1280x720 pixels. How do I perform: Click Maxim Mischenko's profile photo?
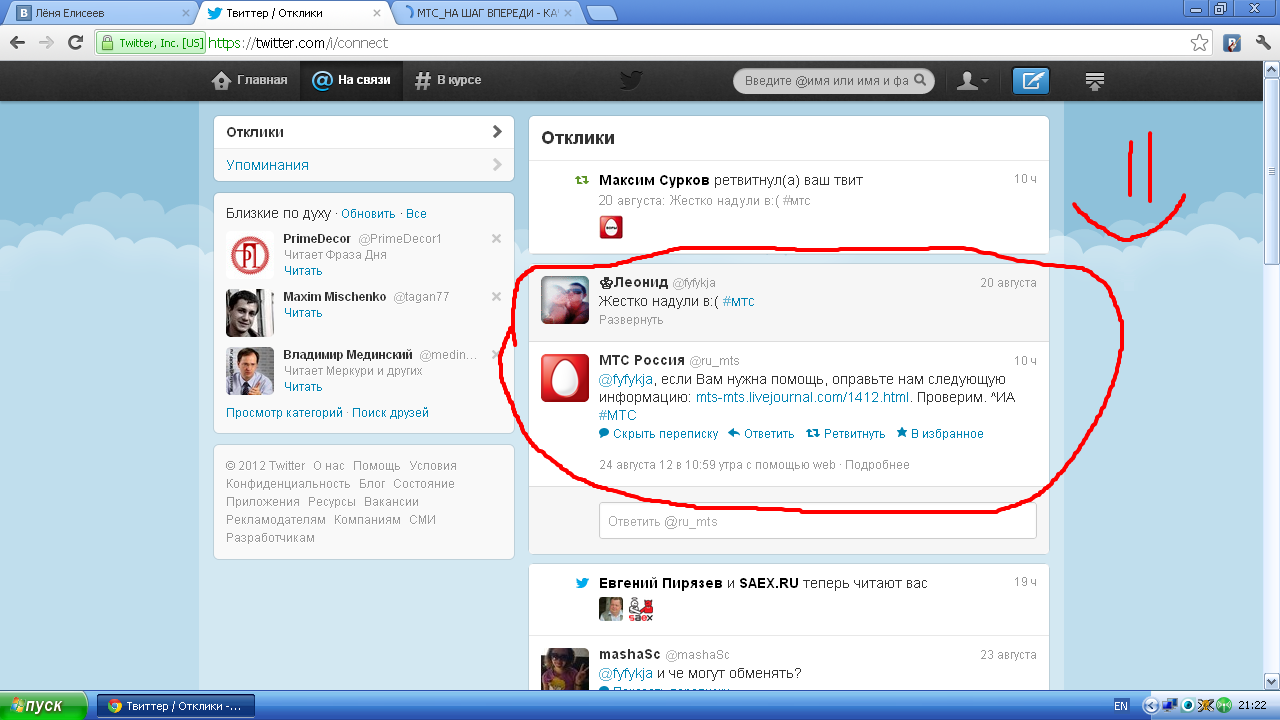point(250,313)
